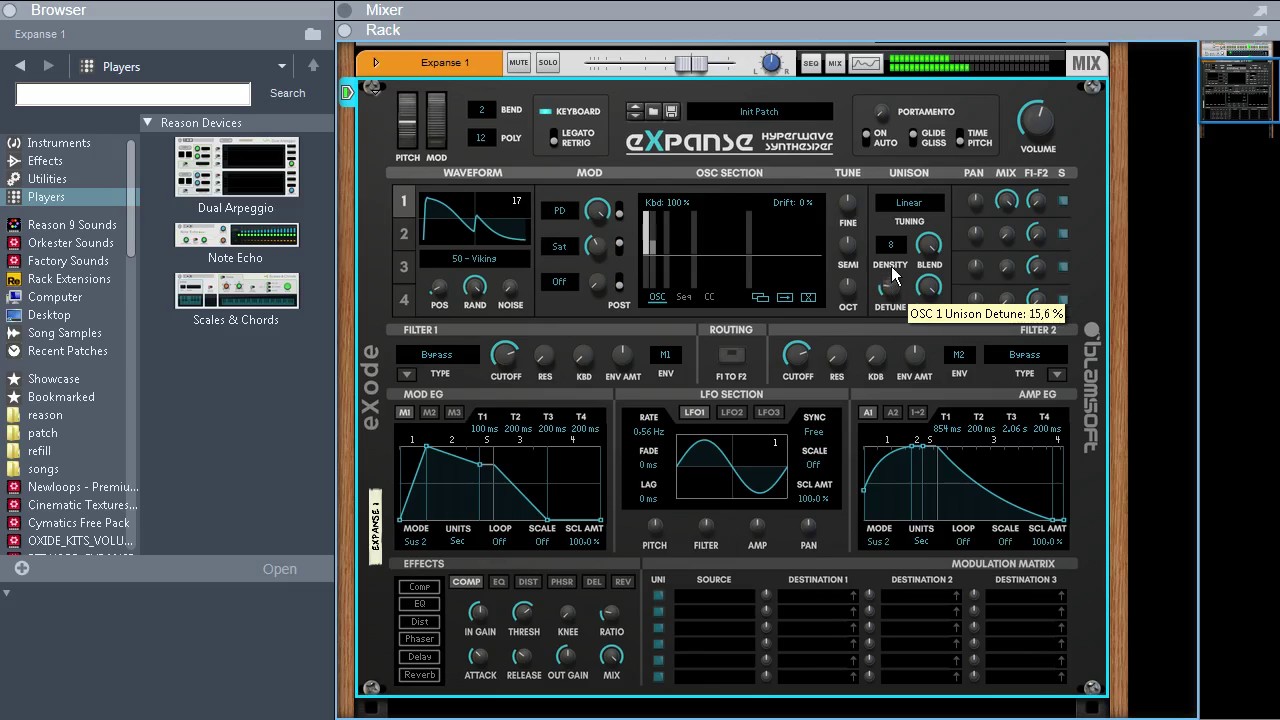Open the Linear unison tuning selector
Screen dimensions: 1280x720
pyautogui.click(x=909, y=203)
